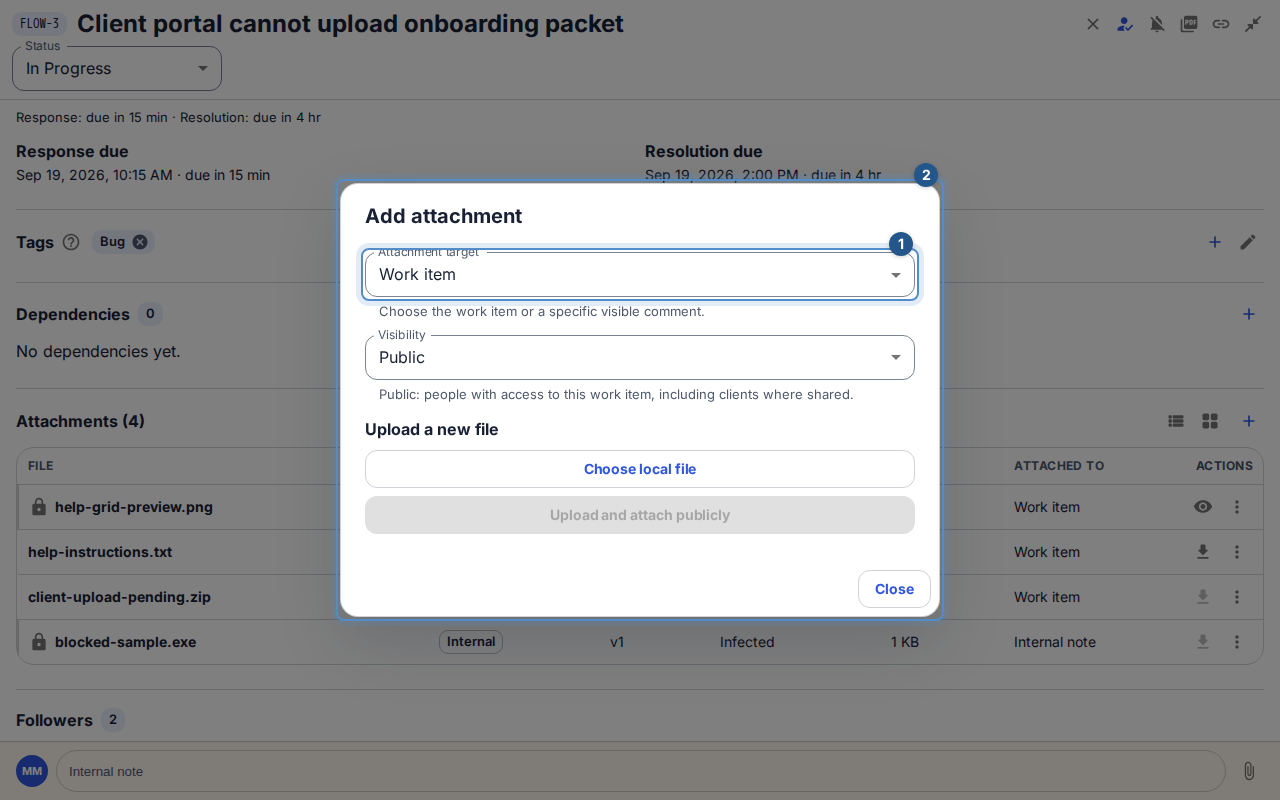Click the plus icon in Dependencies row
Image resolution: width=1280 pixels, height=800 pixels.
tap(1249, 314)
